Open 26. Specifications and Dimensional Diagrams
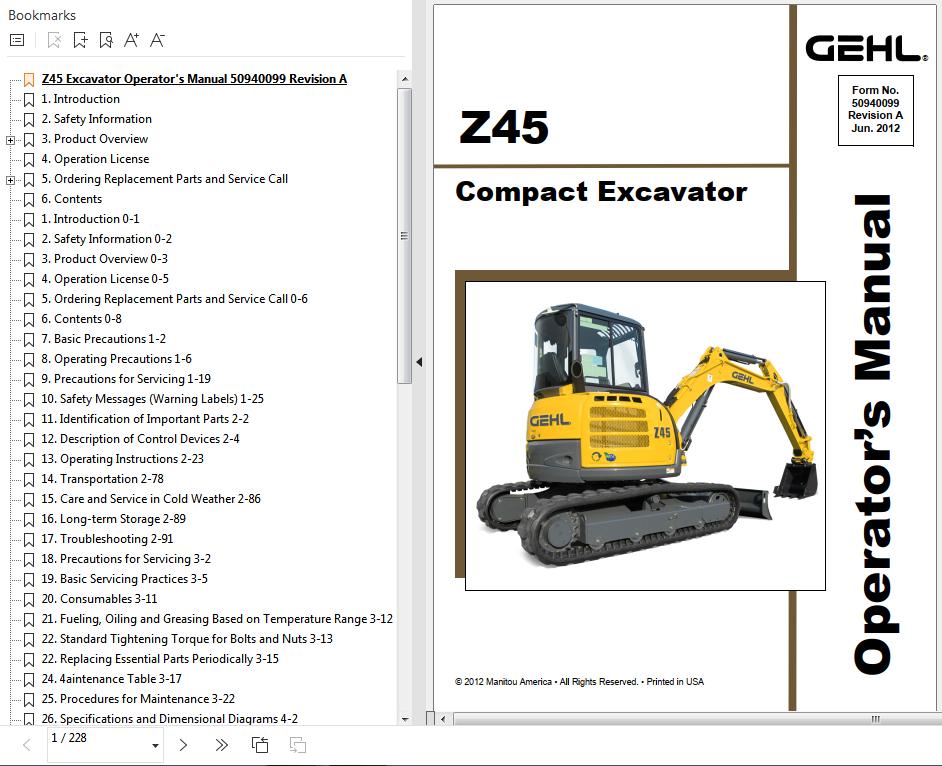Viewport: 942px width, 766px height. 169,719
